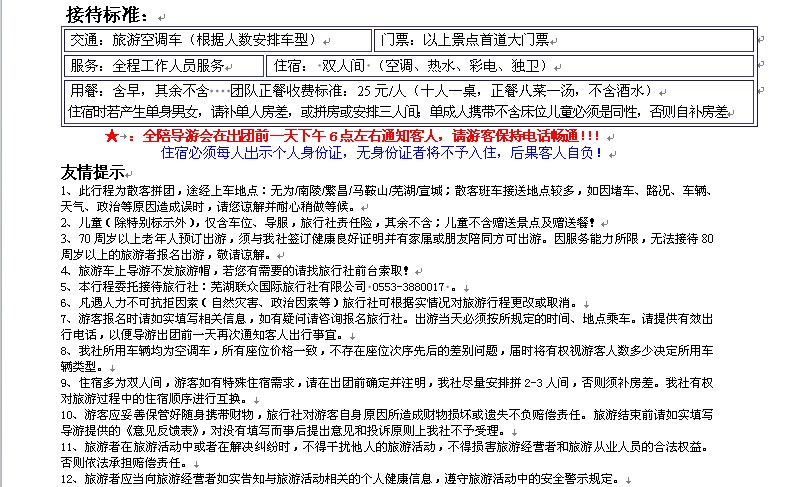This screenshot has width=794, height=487.
Task: Click item 3 about 70周岁以上 seniors
Action: tap(400, 239)
